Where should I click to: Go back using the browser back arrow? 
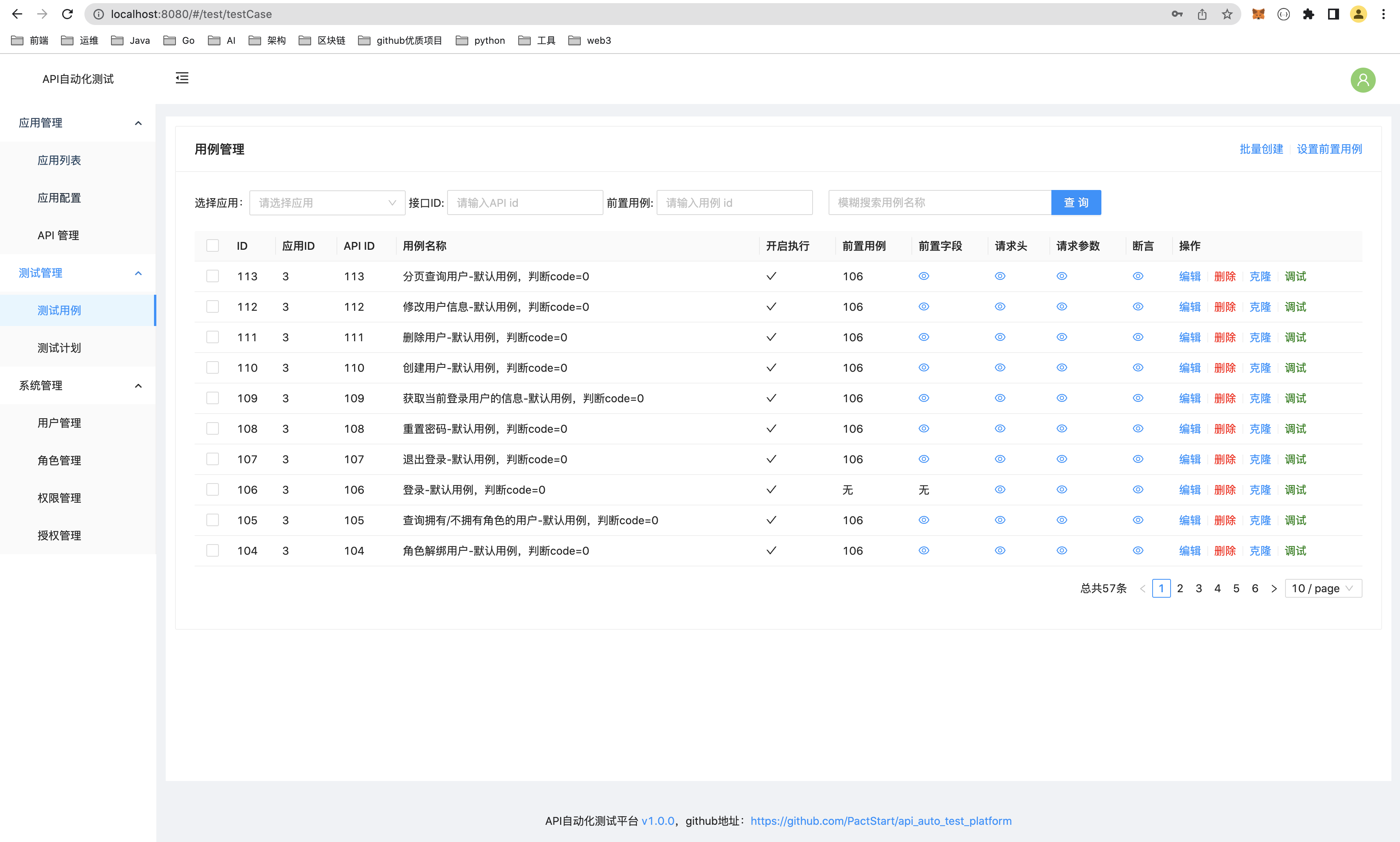[17, 14]
